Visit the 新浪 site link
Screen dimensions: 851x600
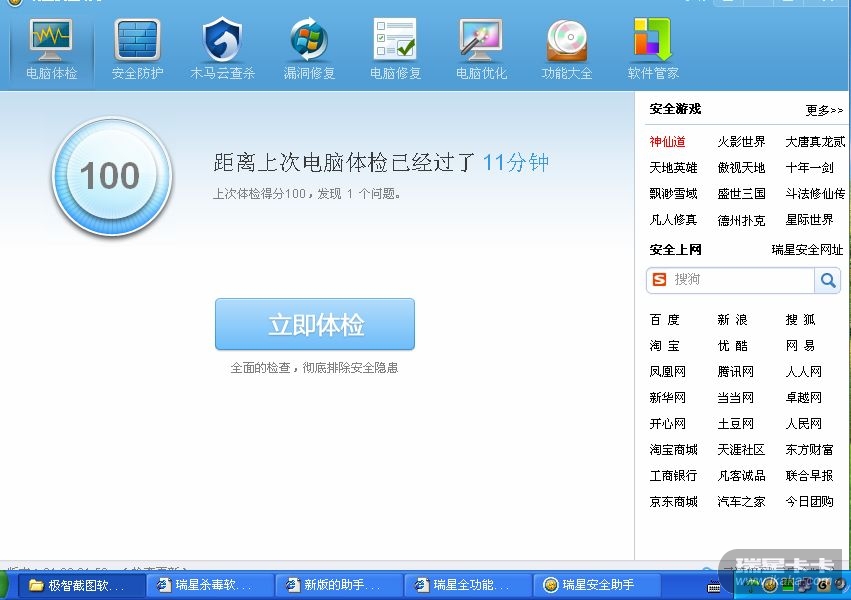pos(733,320)
